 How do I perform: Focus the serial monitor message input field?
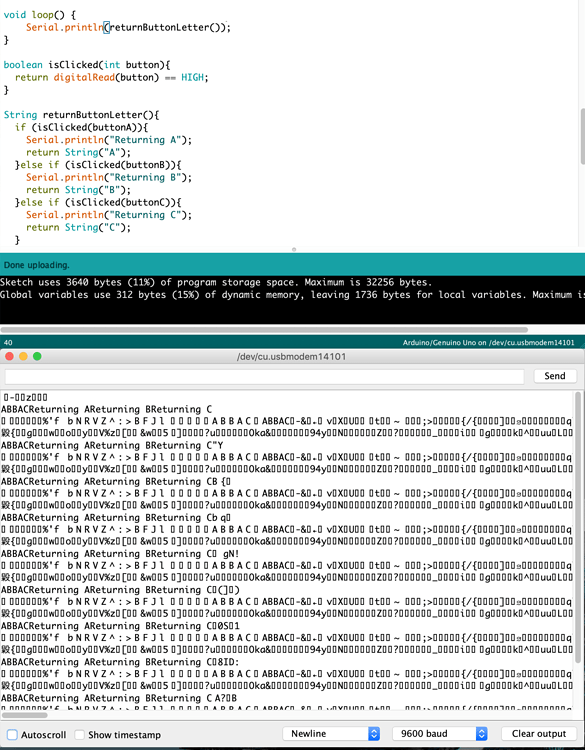265,376
